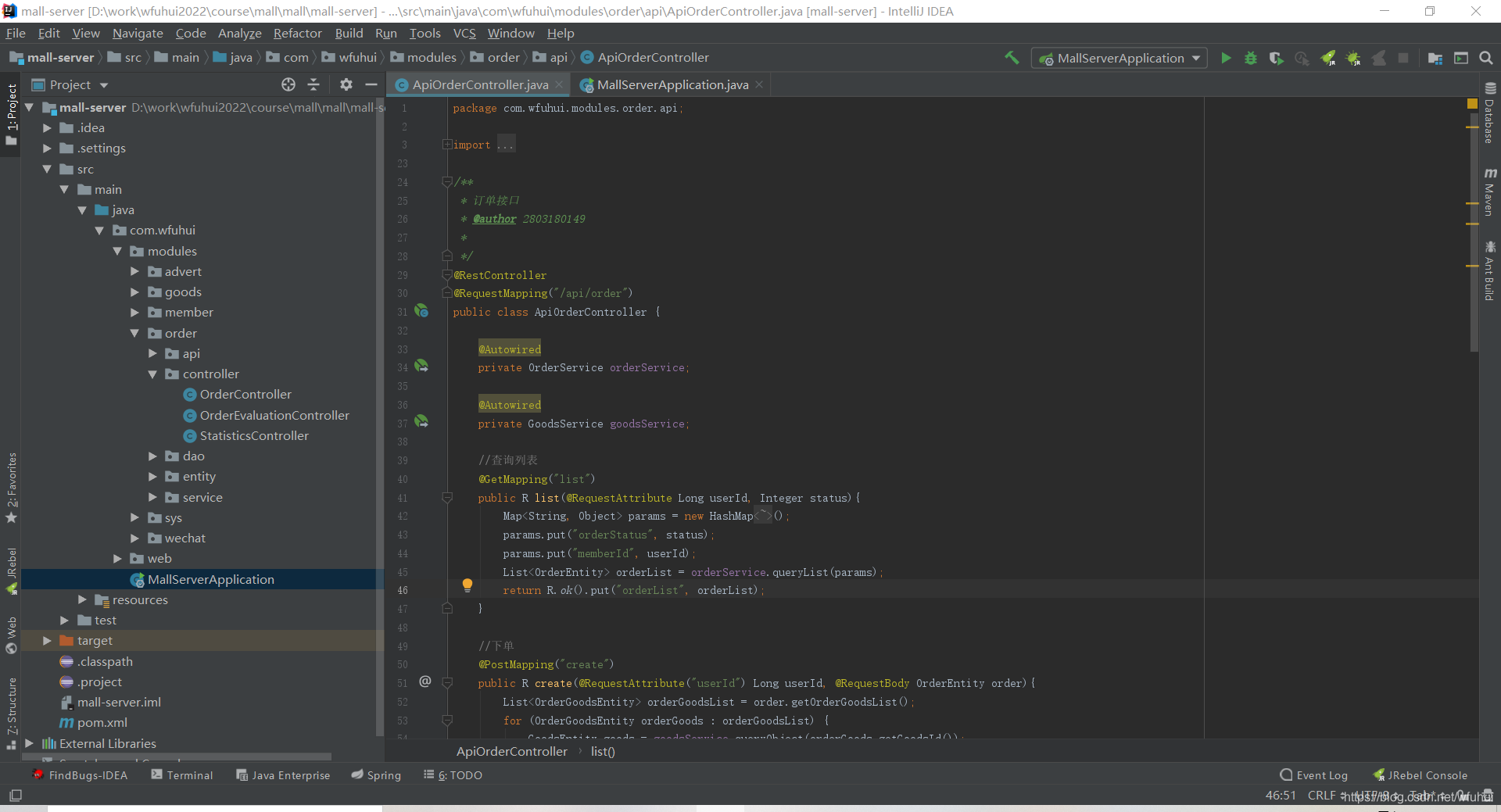
Task: Open the MallServerApplication run configuration dropdown
Action: point(1119,58)
